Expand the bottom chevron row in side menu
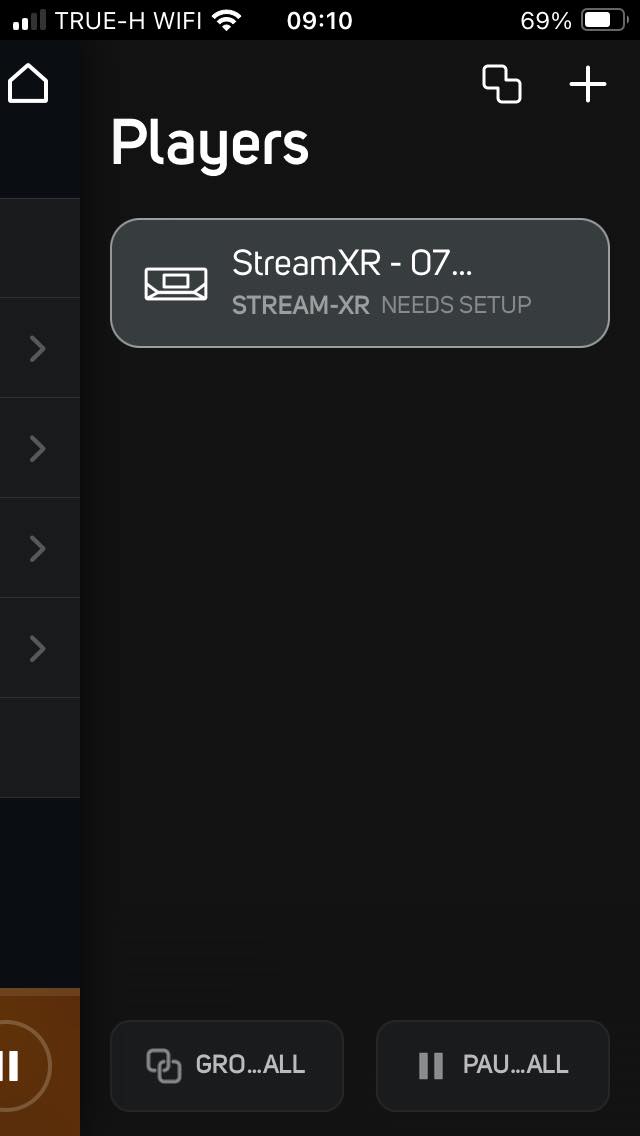 pos(40,648)
